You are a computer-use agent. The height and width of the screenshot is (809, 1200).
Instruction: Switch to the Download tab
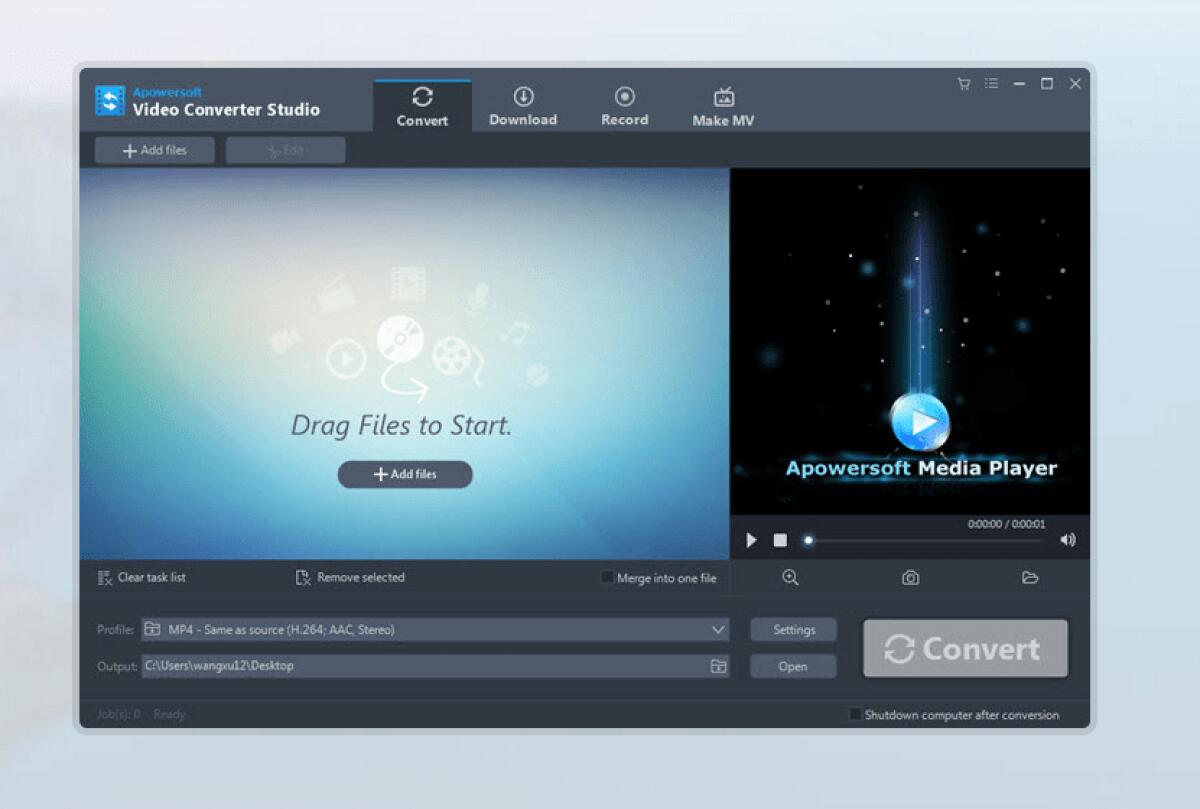click(x=522, y=105)
